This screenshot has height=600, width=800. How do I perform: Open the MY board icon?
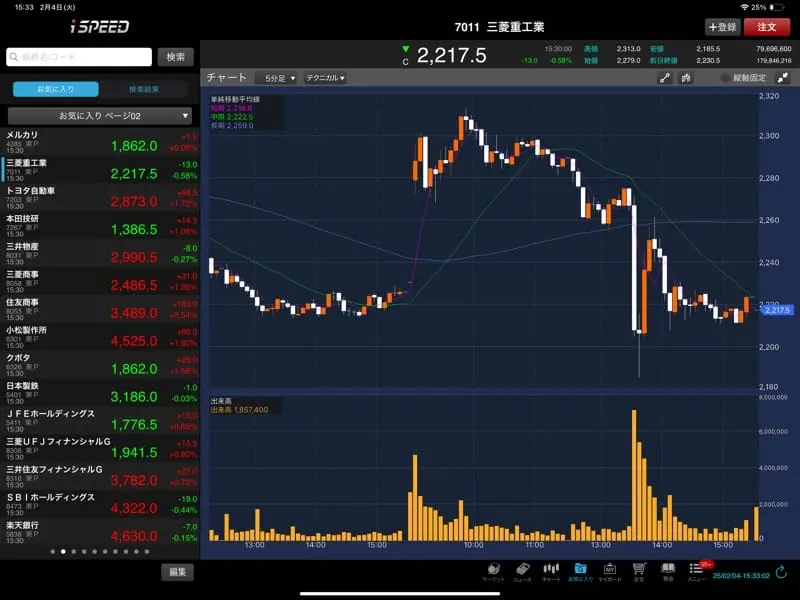[x=609, y=571]
